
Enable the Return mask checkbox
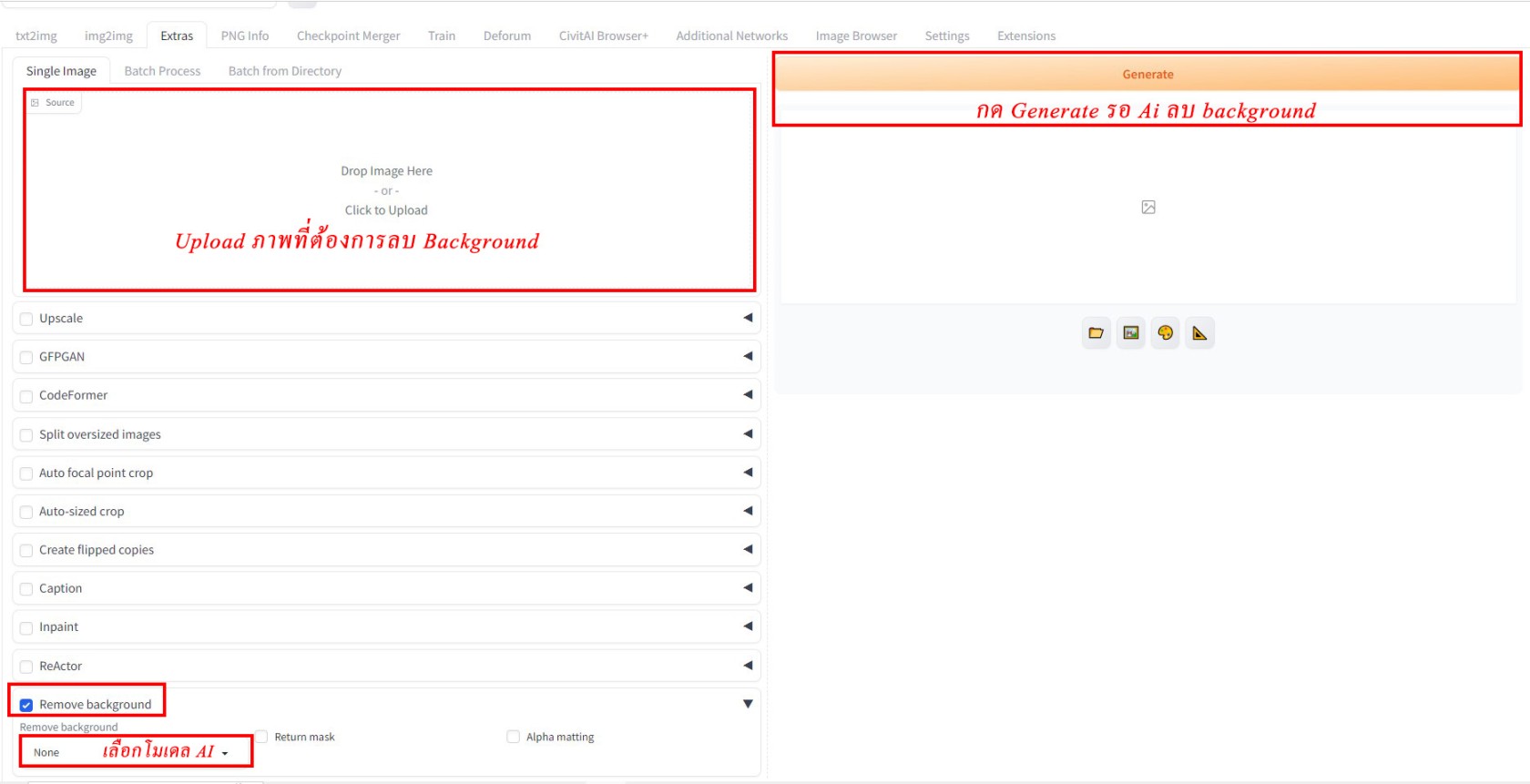pyautogui.click(x=261, y=737)
